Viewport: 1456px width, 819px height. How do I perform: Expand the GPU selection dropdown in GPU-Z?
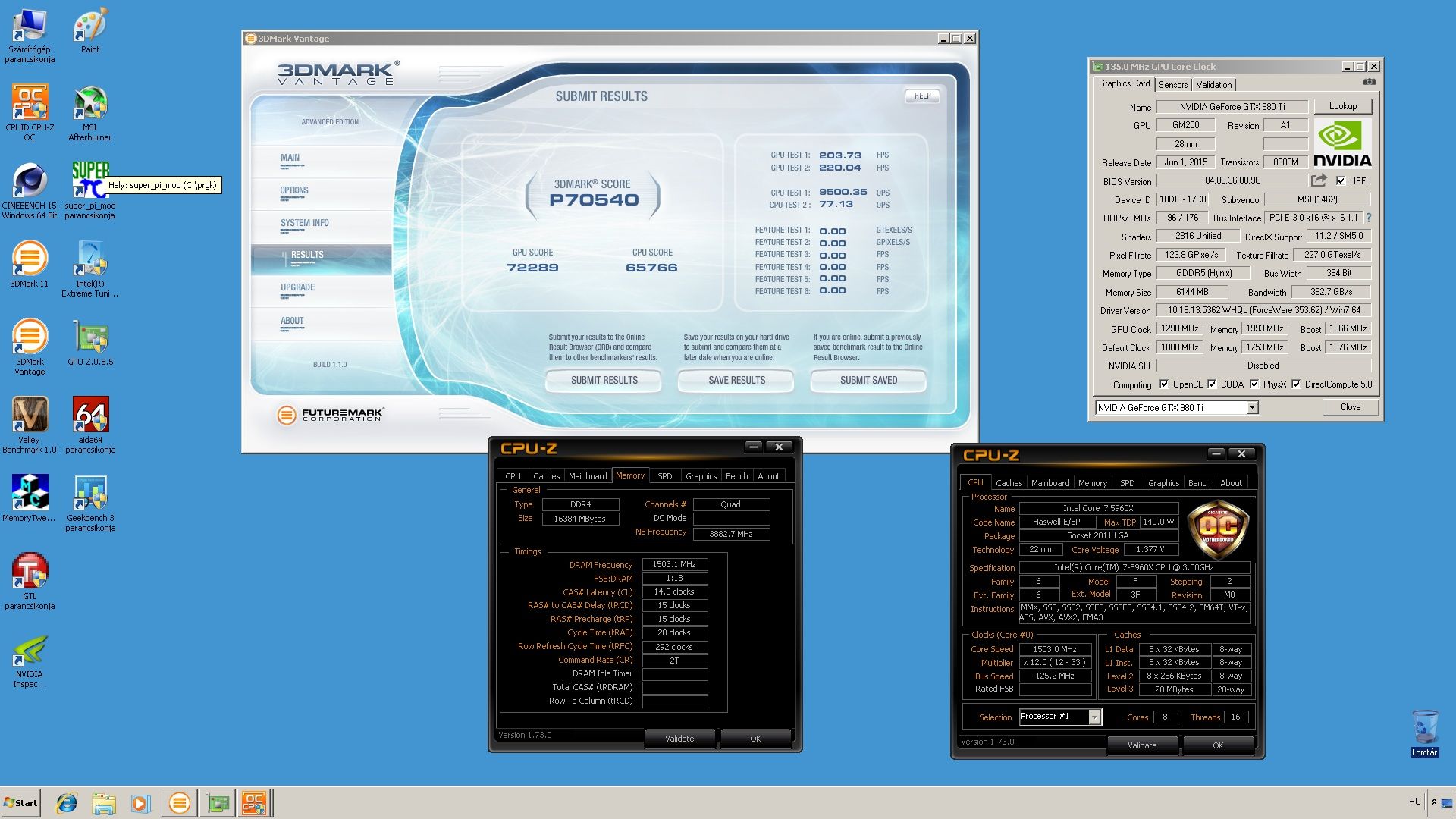click(1252, 408)
